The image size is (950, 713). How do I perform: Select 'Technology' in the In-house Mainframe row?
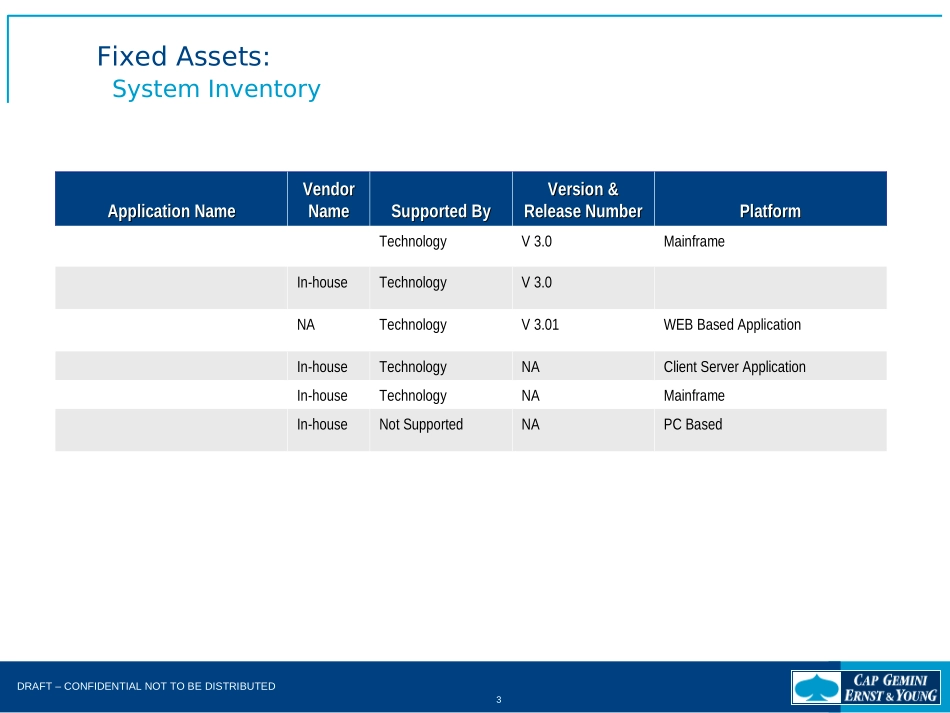413,396
